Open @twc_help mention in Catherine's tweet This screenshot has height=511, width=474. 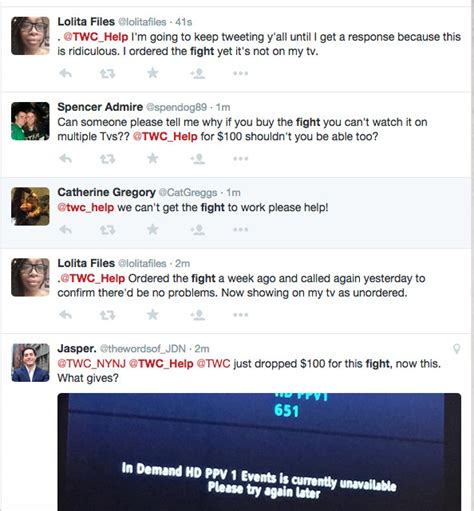pos(86,207)
